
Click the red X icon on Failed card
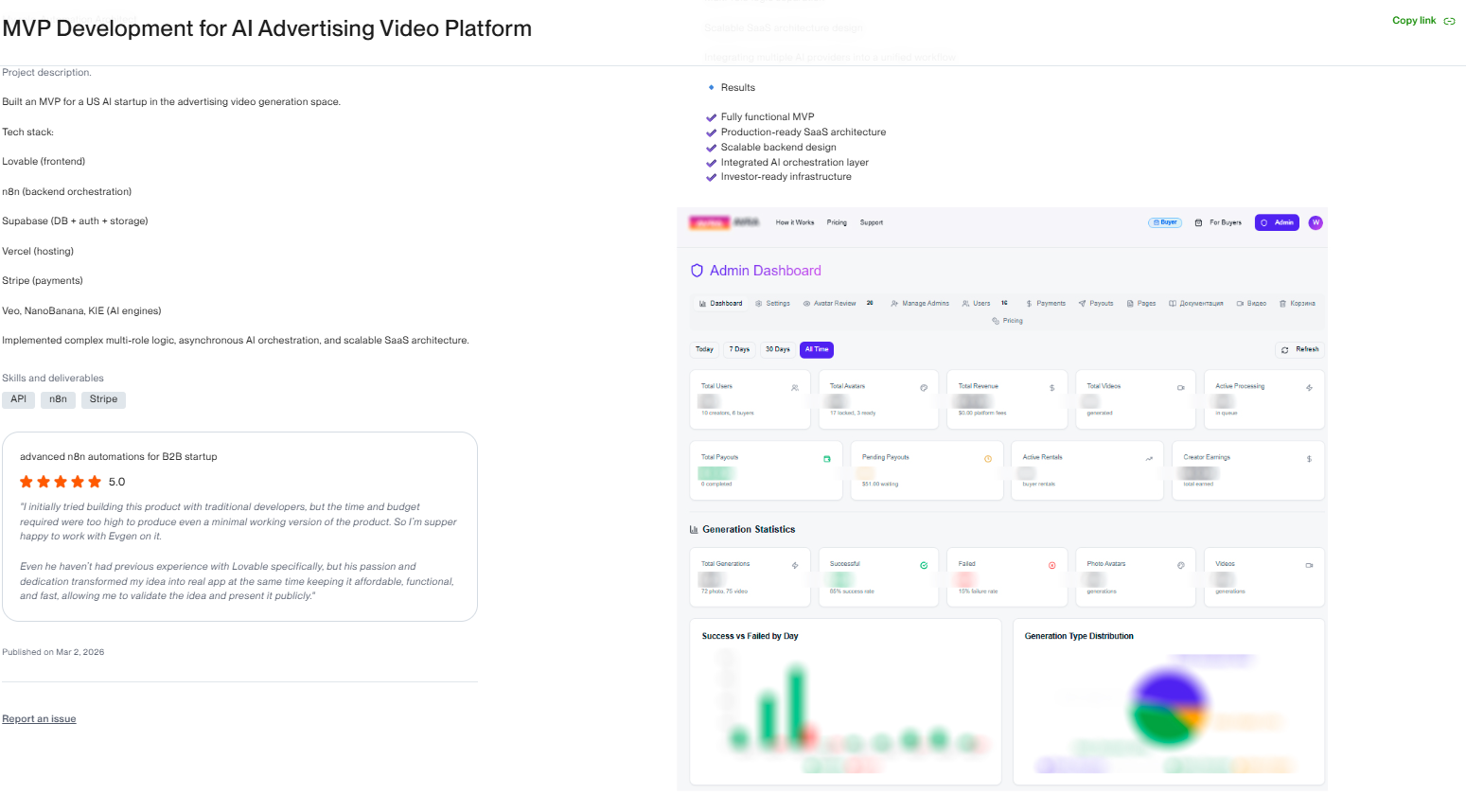pyautogui.click(x=1051, y=565)
